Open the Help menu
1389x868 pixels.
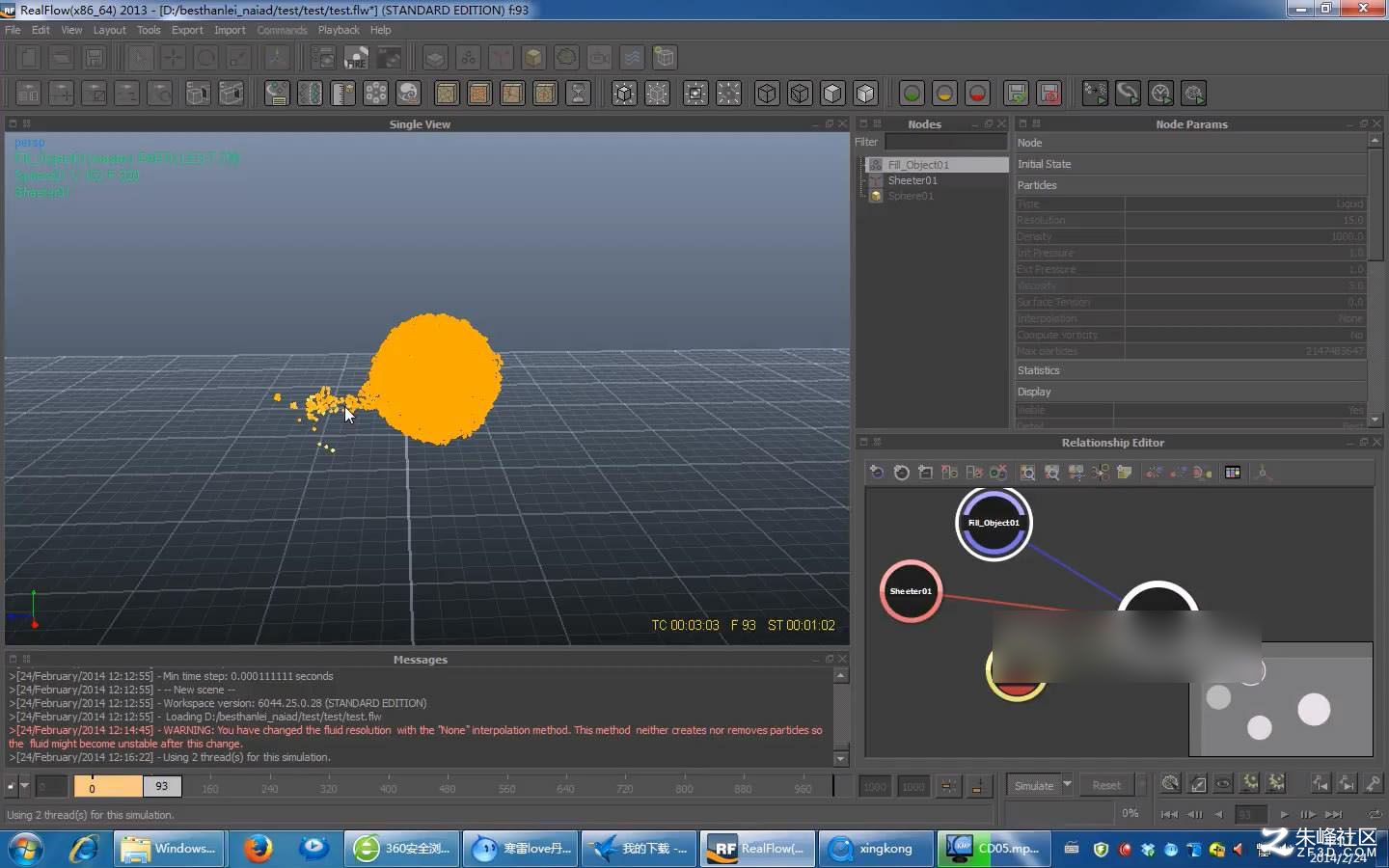click(x=381, y=30)
